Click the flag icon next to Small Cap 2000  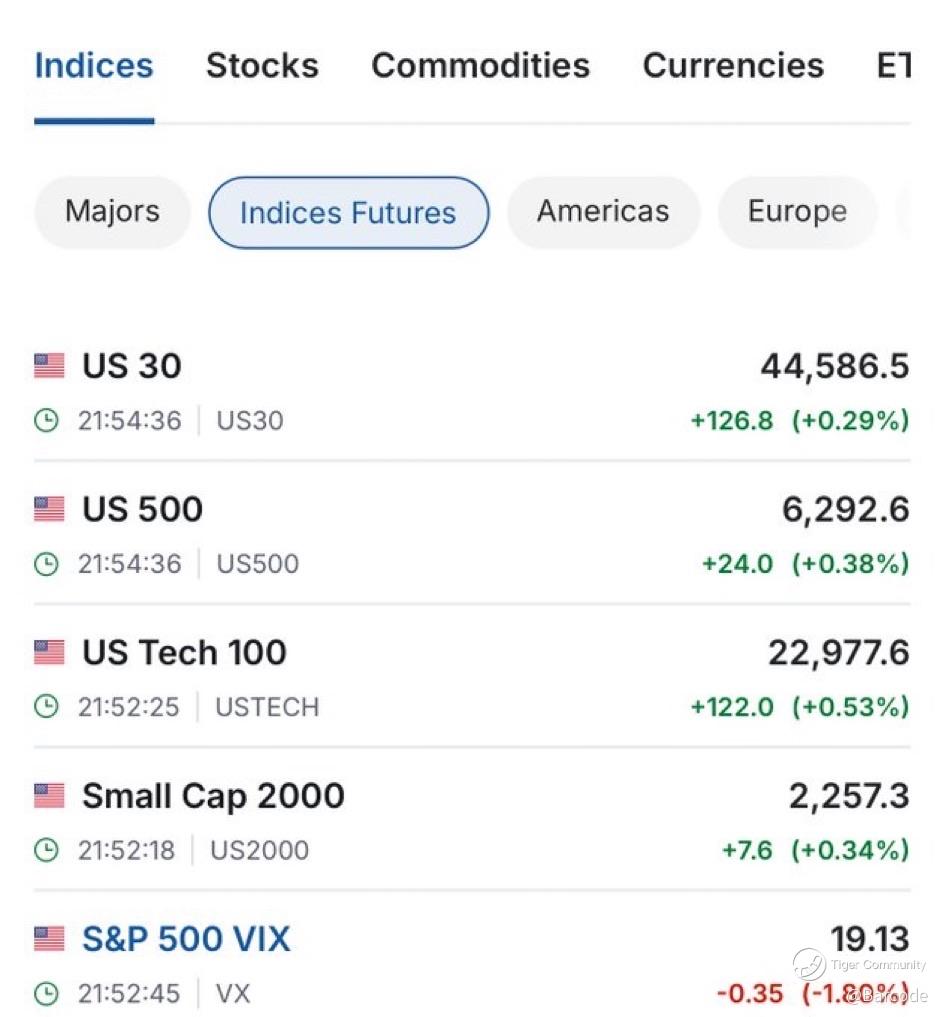pyautogui.click(x=49, y=796)
